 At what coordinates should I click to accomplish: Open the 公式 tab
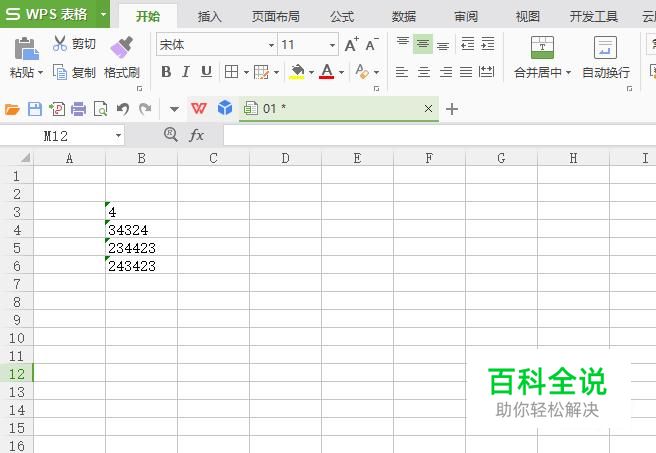pyautogui.click(x=342, y=16)
